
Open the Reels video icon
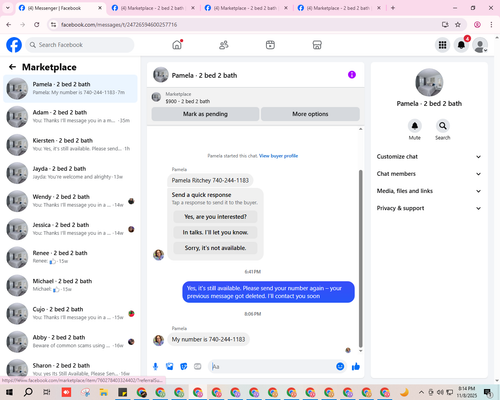(x=270, y=45)
